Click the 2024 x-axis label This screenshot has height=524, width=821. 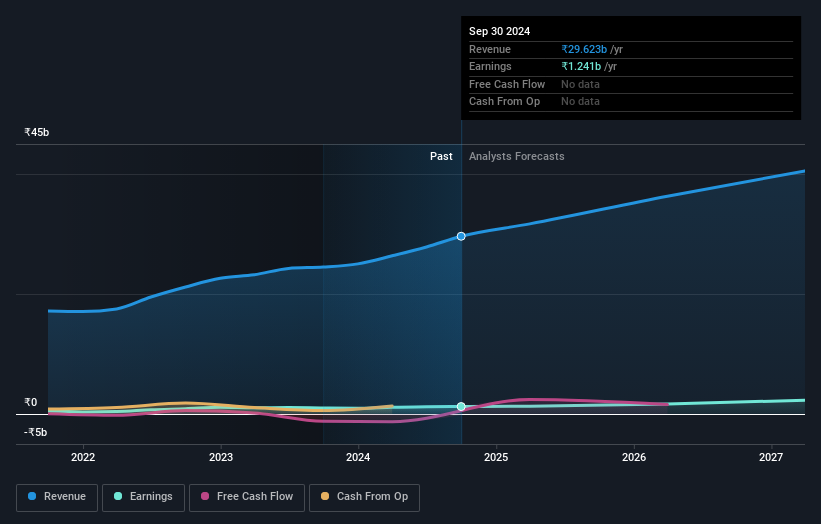(x=358, y=458)
